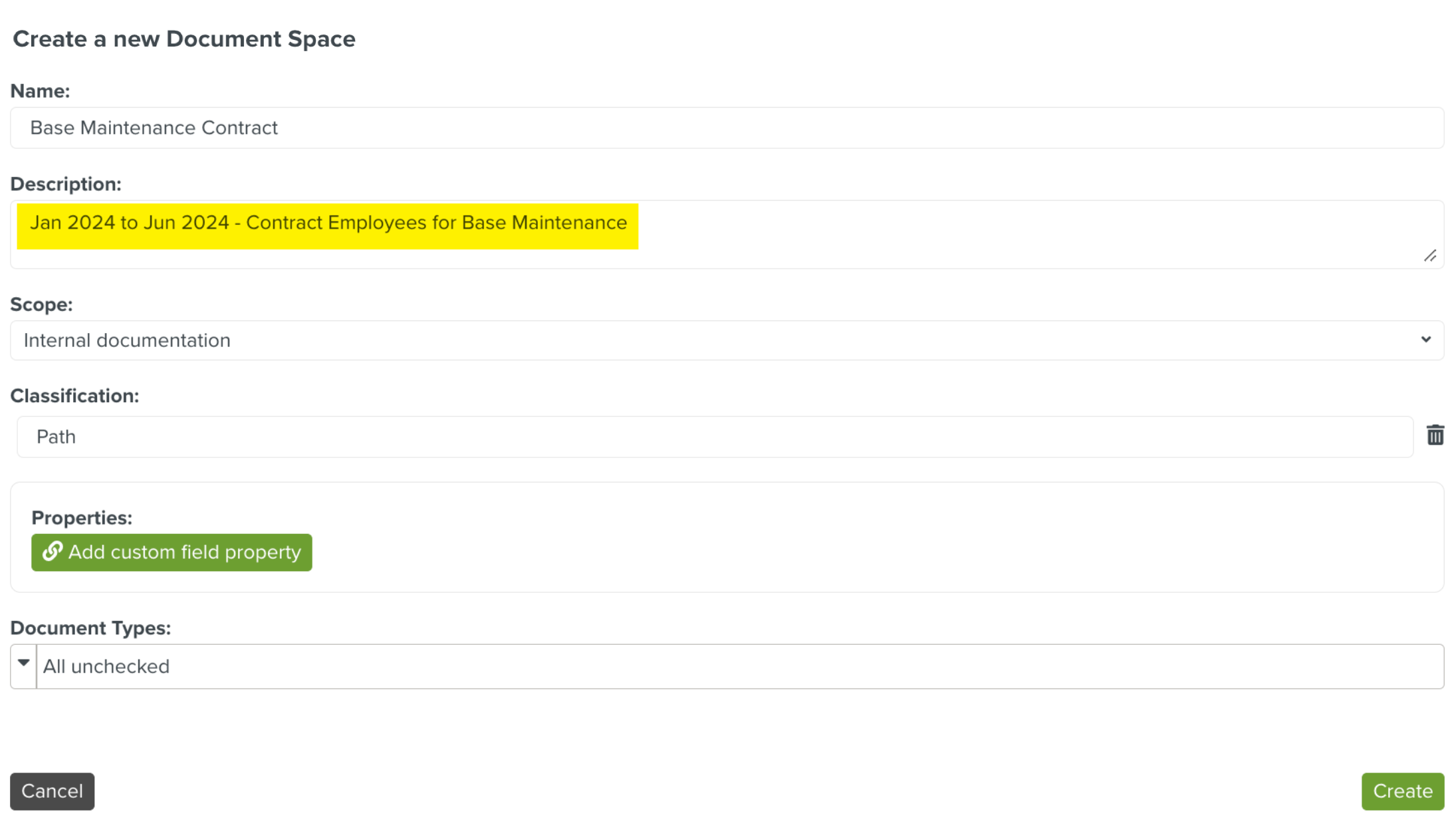Click into the Classification Path field
1456x823 pixels.
point(714,437)
